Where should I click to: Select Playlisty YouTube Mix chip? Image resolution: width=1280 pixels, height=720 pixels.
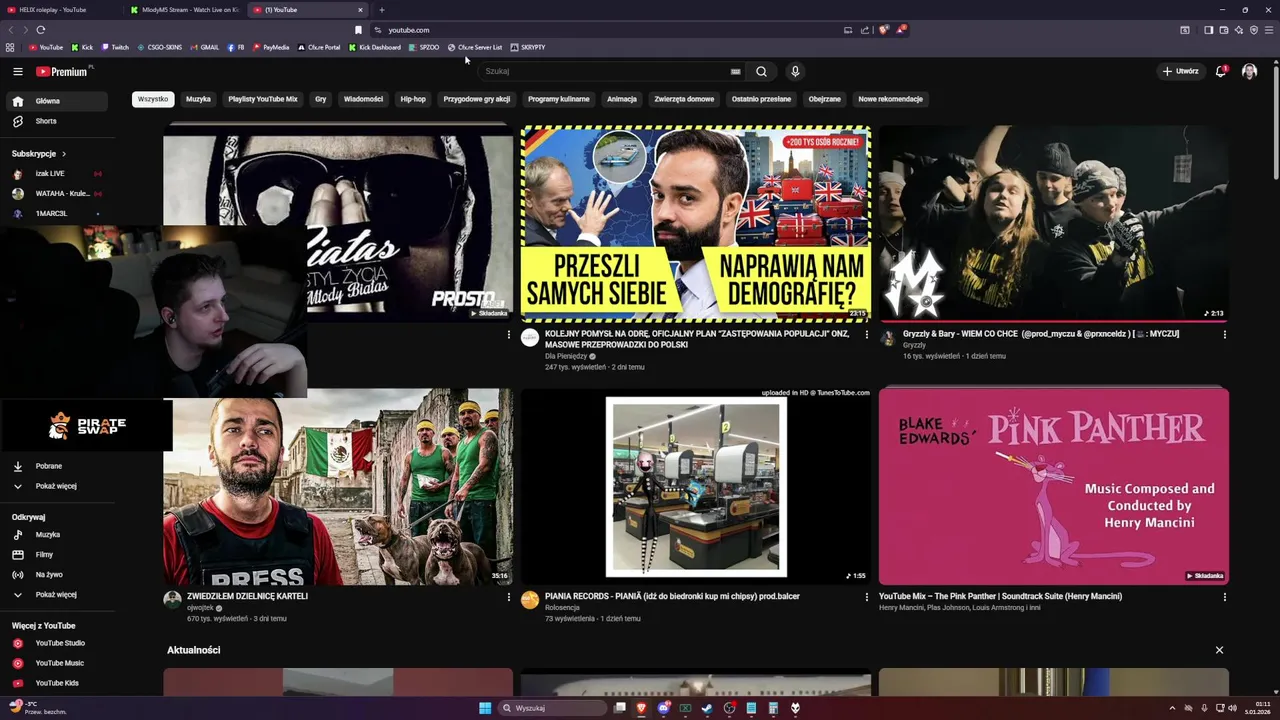click(x=263, y=99)
